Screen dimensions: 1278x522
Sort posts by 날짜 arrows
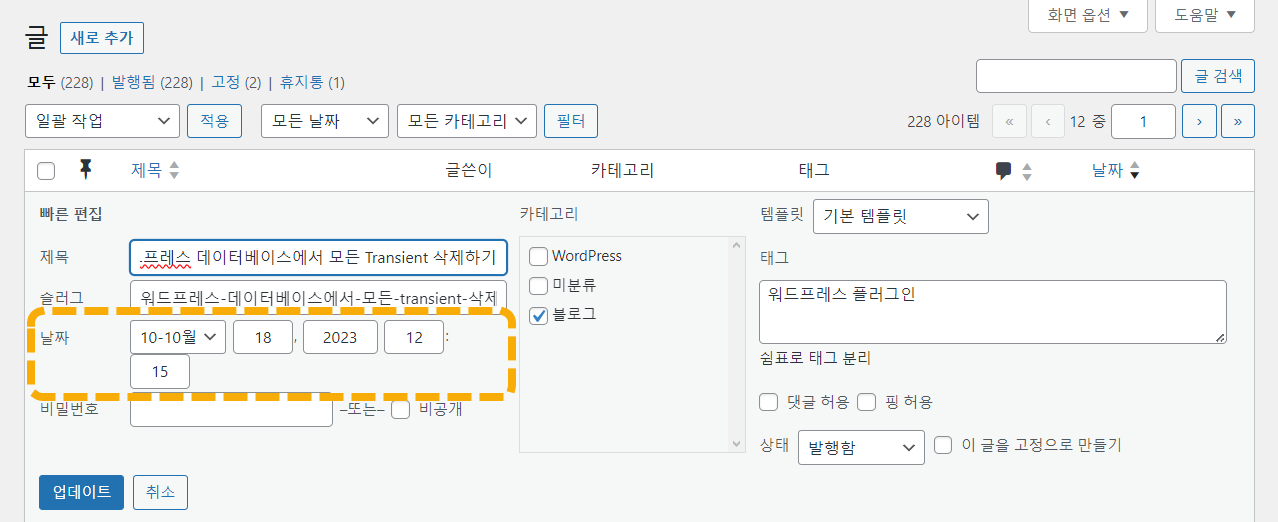(1134, 171)
